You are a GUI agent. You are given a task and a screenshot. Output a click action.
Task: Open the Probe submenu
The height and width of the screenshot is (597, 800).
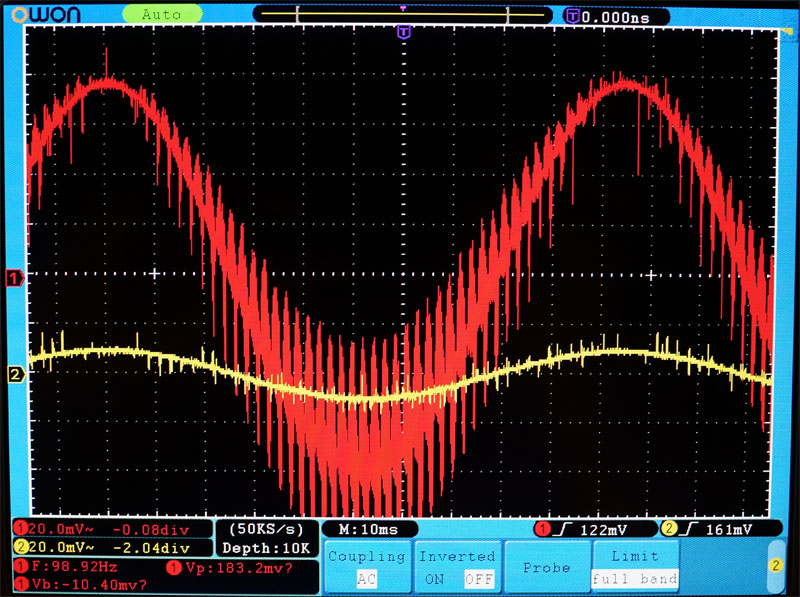(x=545, y=567)
